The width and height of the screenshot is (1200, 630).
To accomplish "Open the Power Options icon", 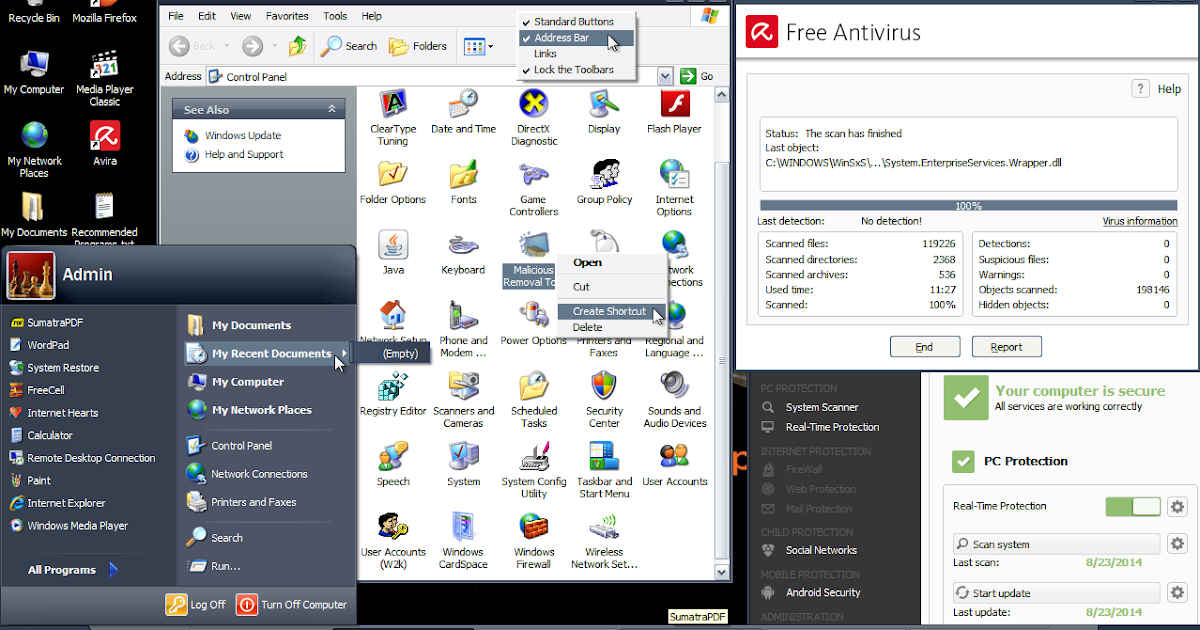I will (x=534, y=323).
